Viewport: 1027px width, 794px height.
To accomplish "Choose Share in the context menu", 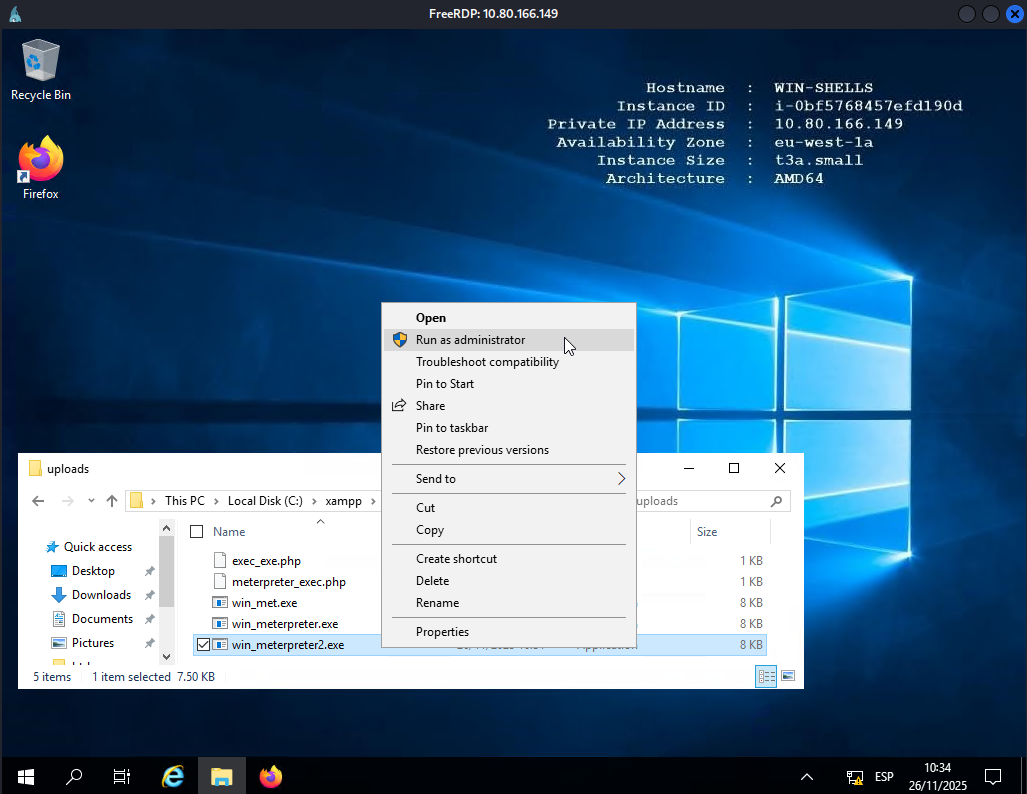I will point(509,406).
